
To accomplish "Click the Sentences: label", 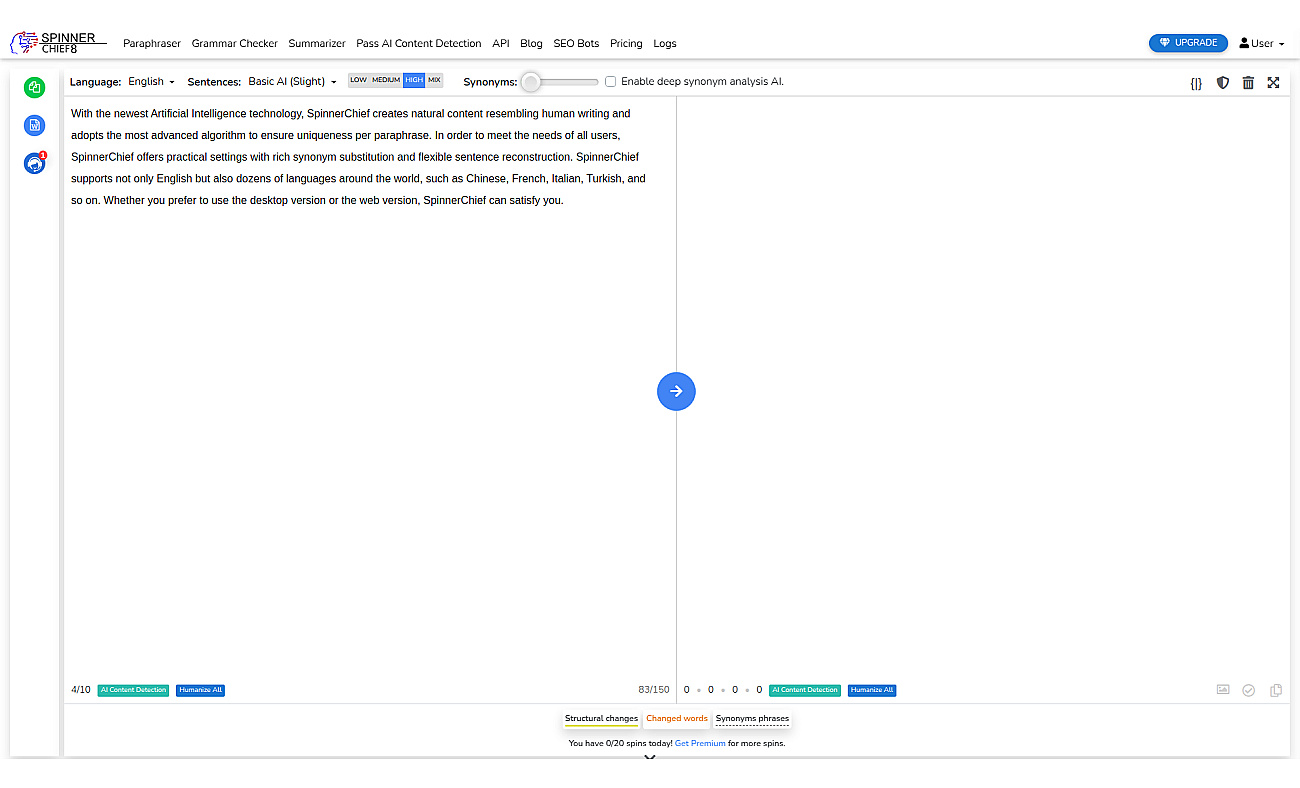I will (214, 82).
